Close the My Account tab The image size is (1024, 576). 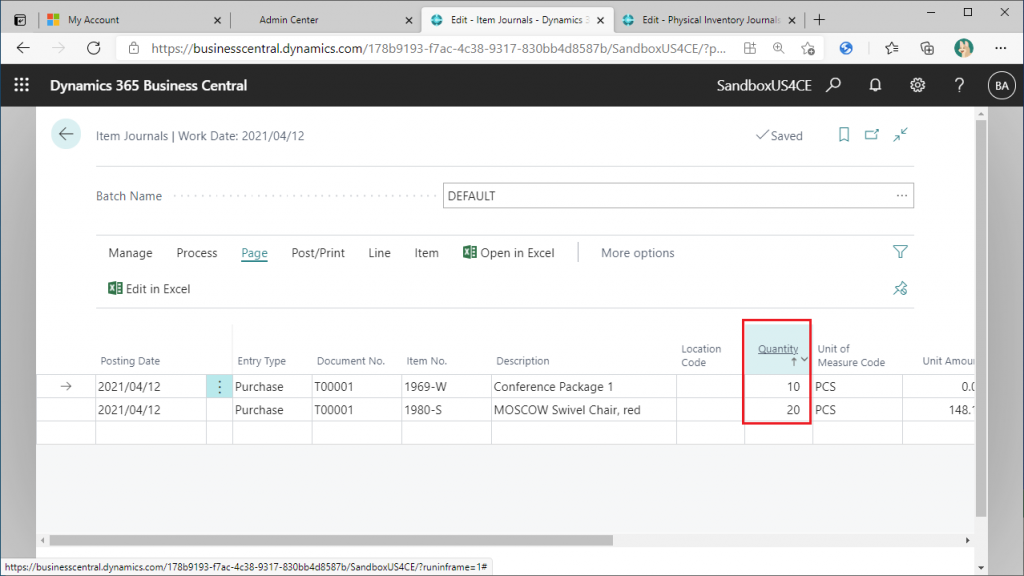(217, 20)
